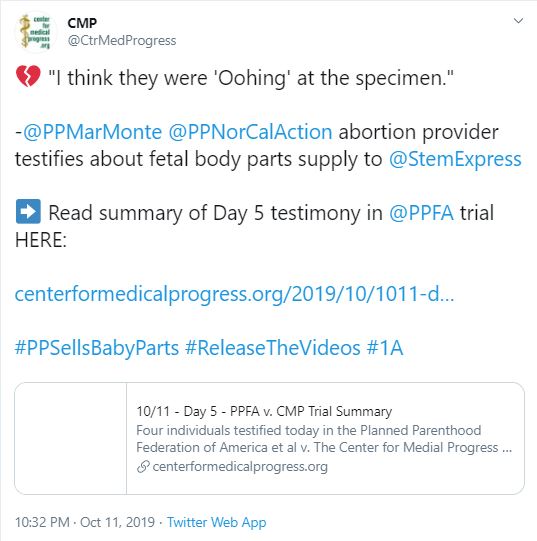This screenshot has height=541, width=537.
Task: Open the #PPSellsBabyParts hashtag
Action: click(x=97, y=347)
